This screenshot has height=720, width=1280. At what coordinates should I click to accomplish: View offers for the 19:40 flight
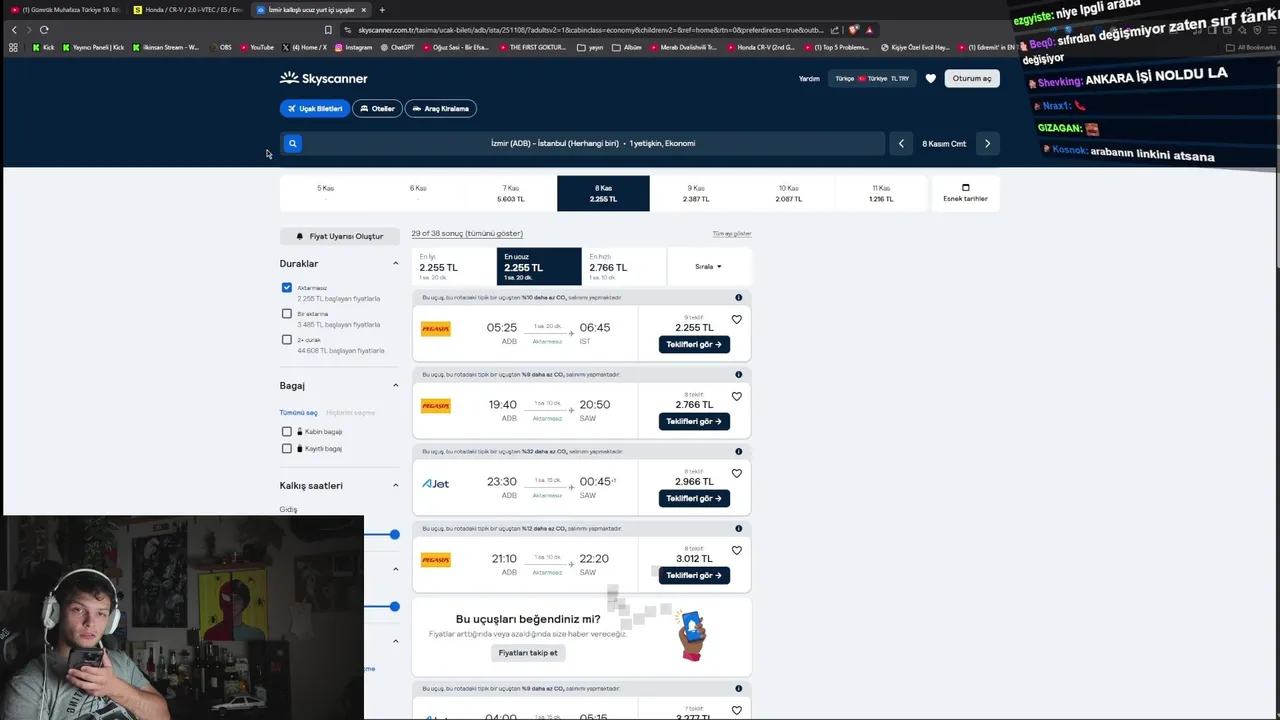(x=694, y=421)
